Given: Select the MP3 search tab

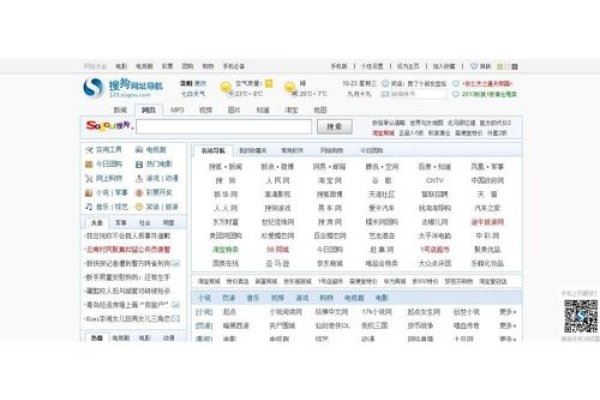Looking at the screenshot, I should [177, 110].
